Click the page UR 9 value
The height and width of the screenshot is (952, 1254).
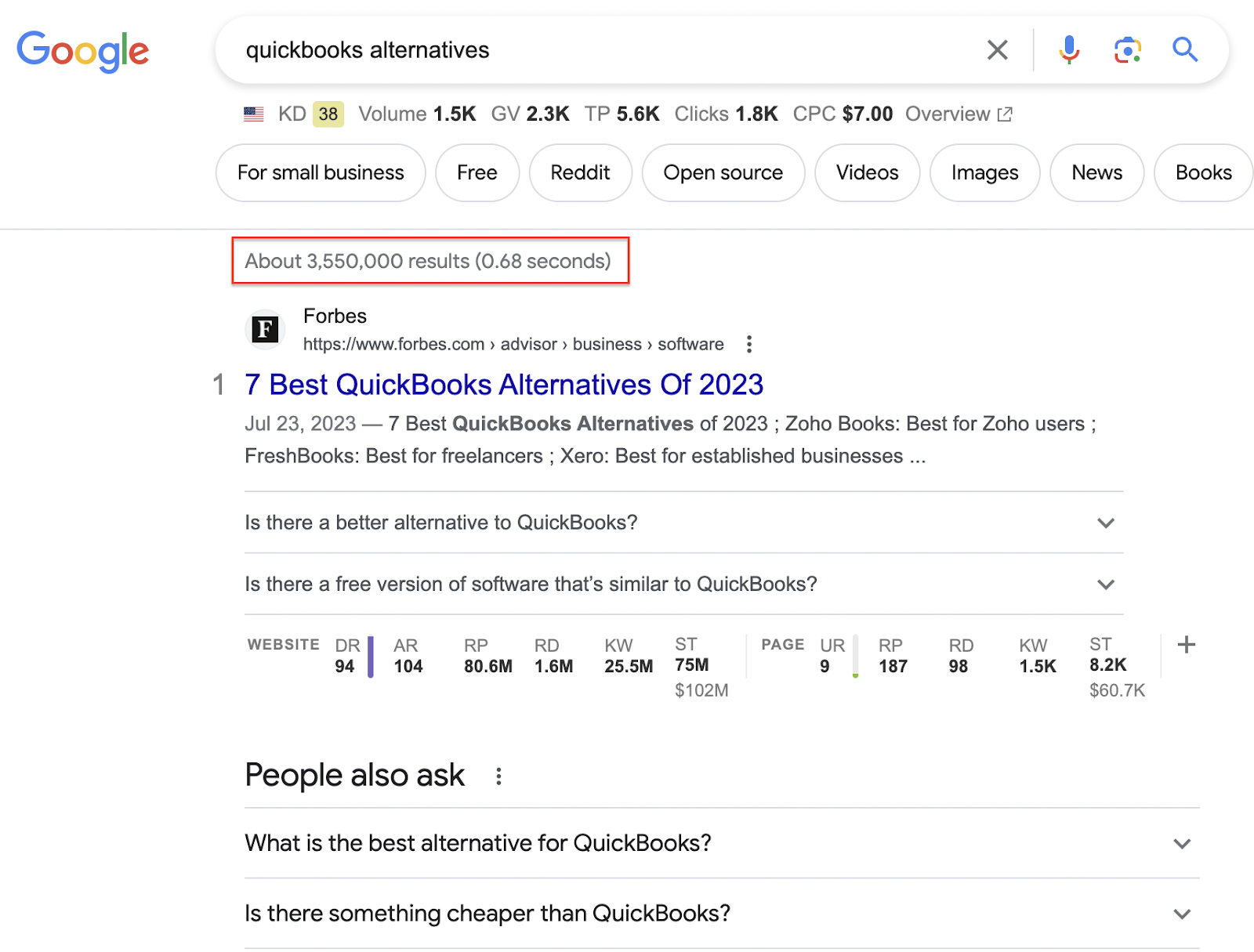[825, 667]
